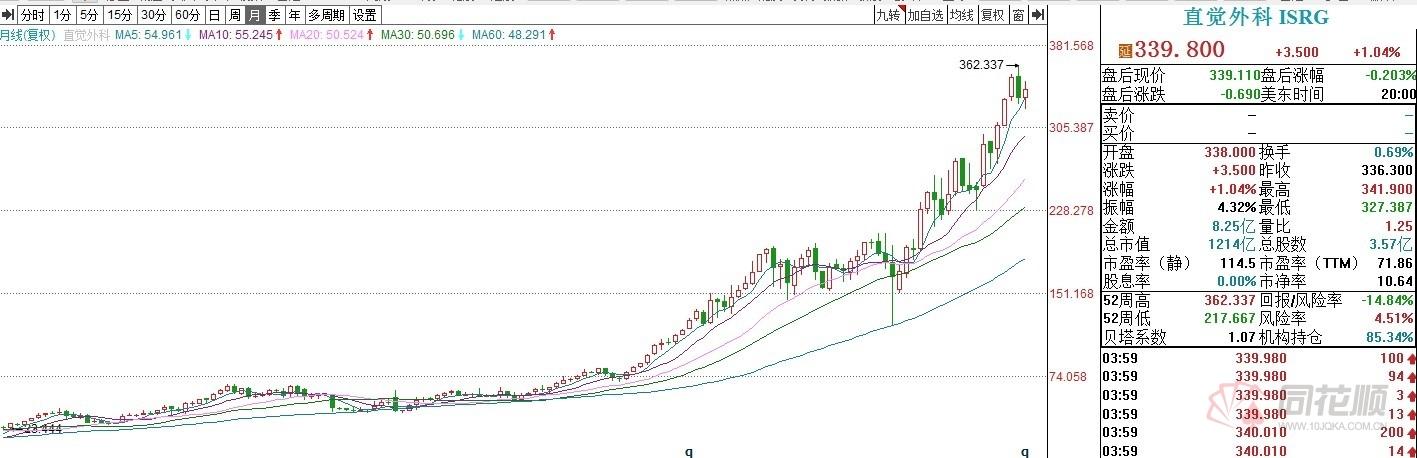Image resolution: width=1417 pixels, height=458 pixels.
Task: Click the 月线(复权) chart label
Action: pos(27,34)
